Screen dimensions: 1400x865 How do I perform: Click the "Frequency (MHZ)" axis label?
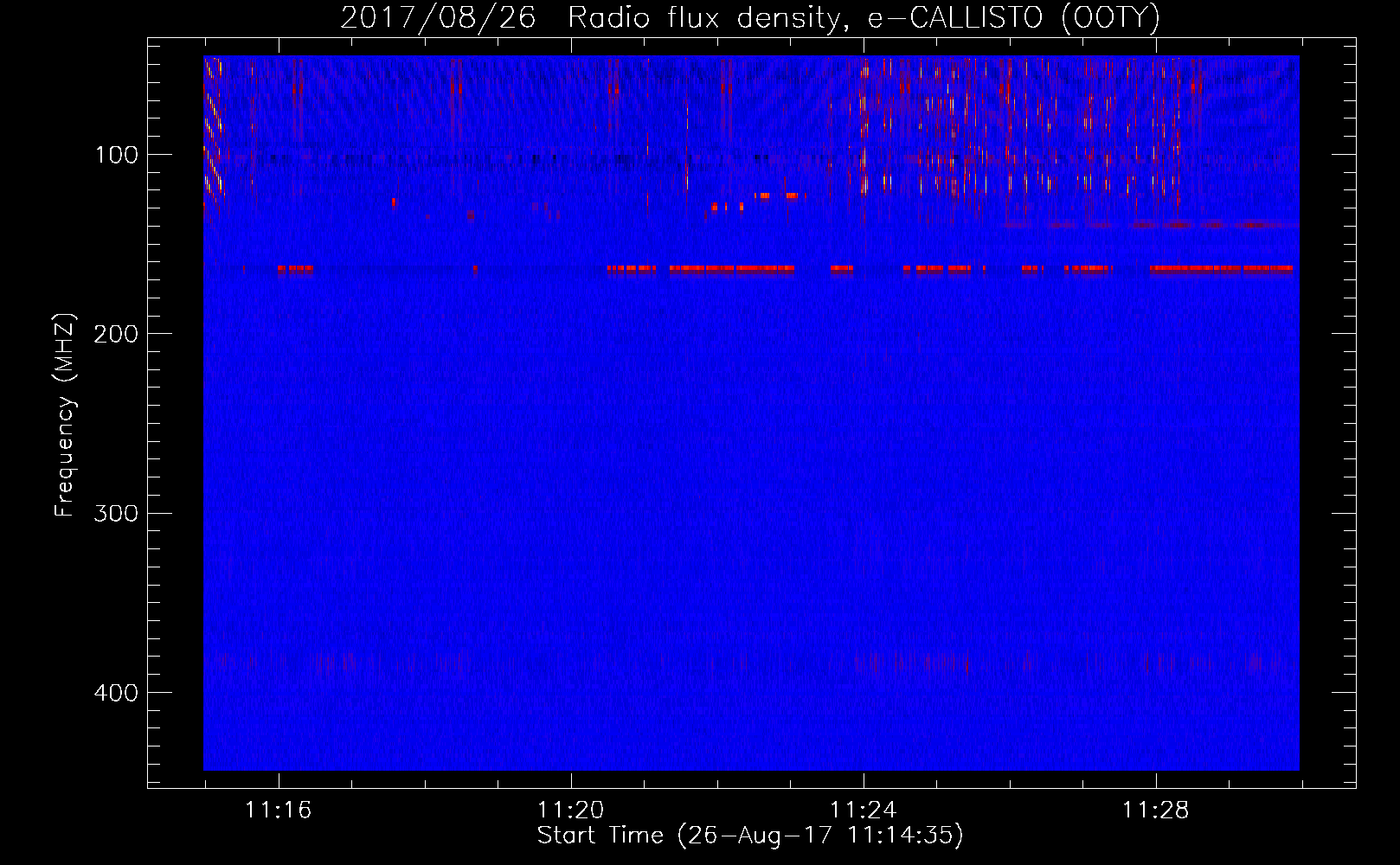point(65,414)
